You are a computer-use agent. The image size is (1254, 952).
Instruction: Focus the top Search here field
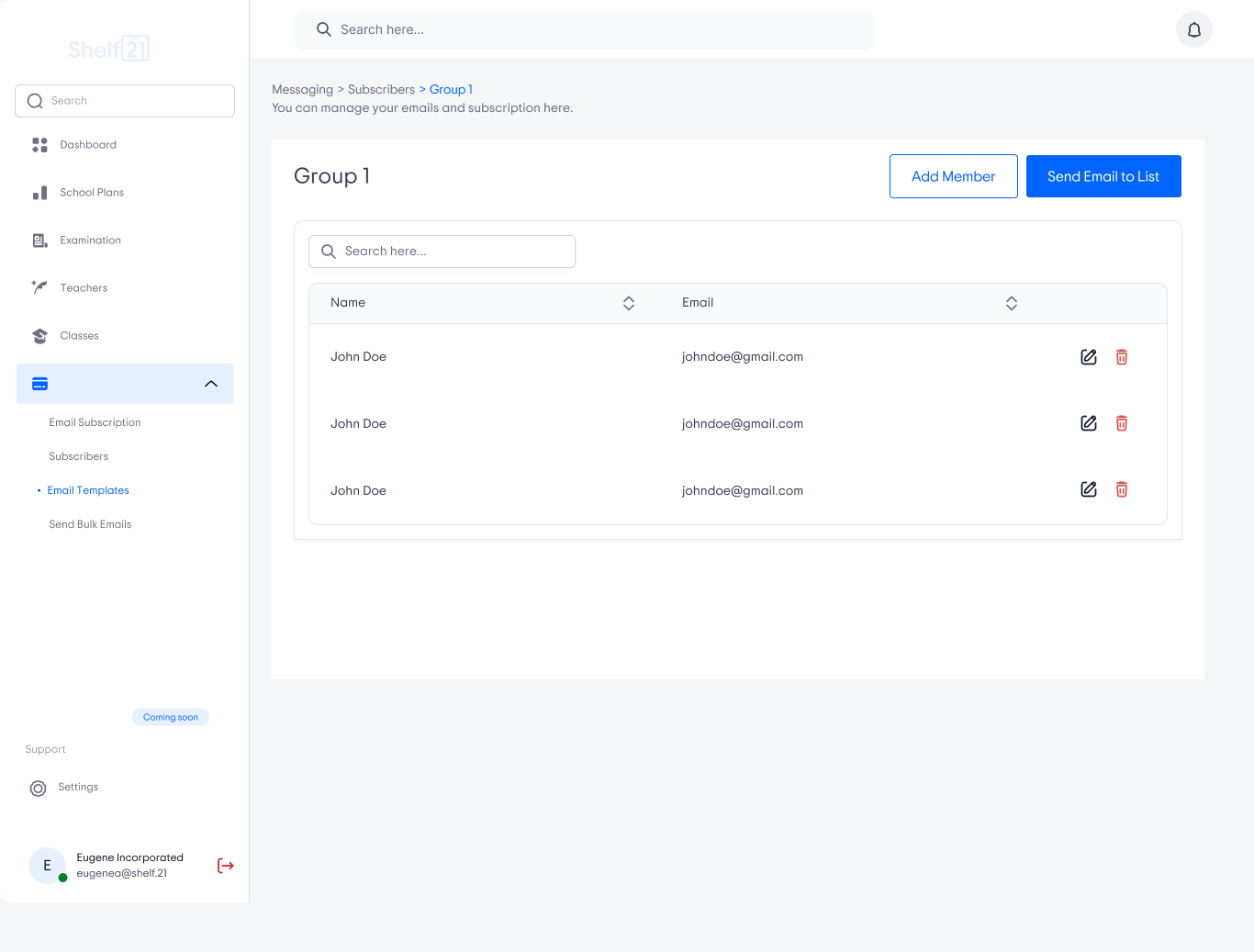(584, 29)
